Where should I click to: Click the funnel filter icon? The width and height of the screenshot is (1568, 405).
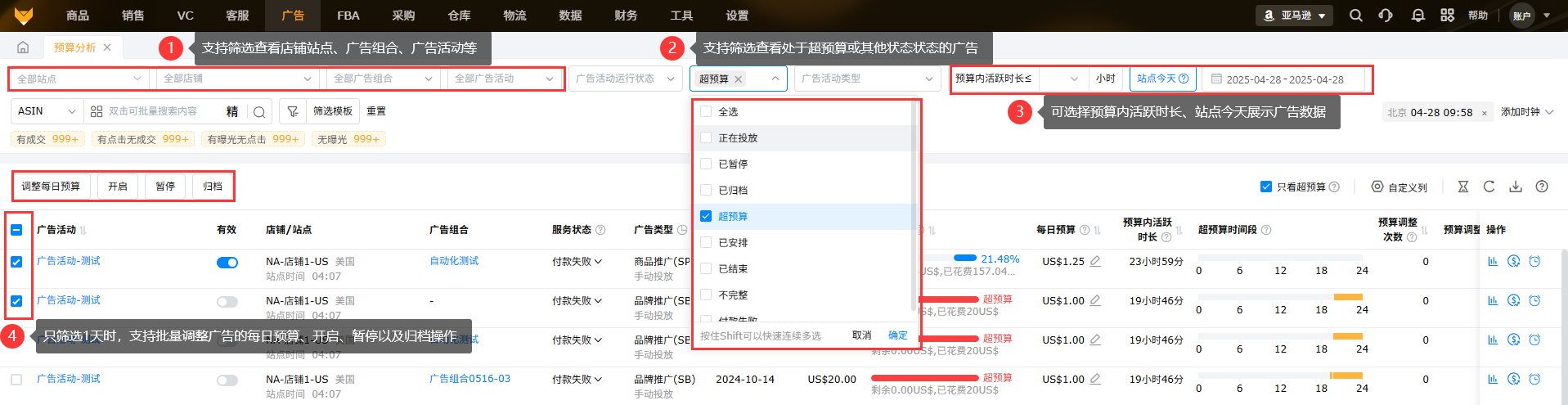point(292,111)
